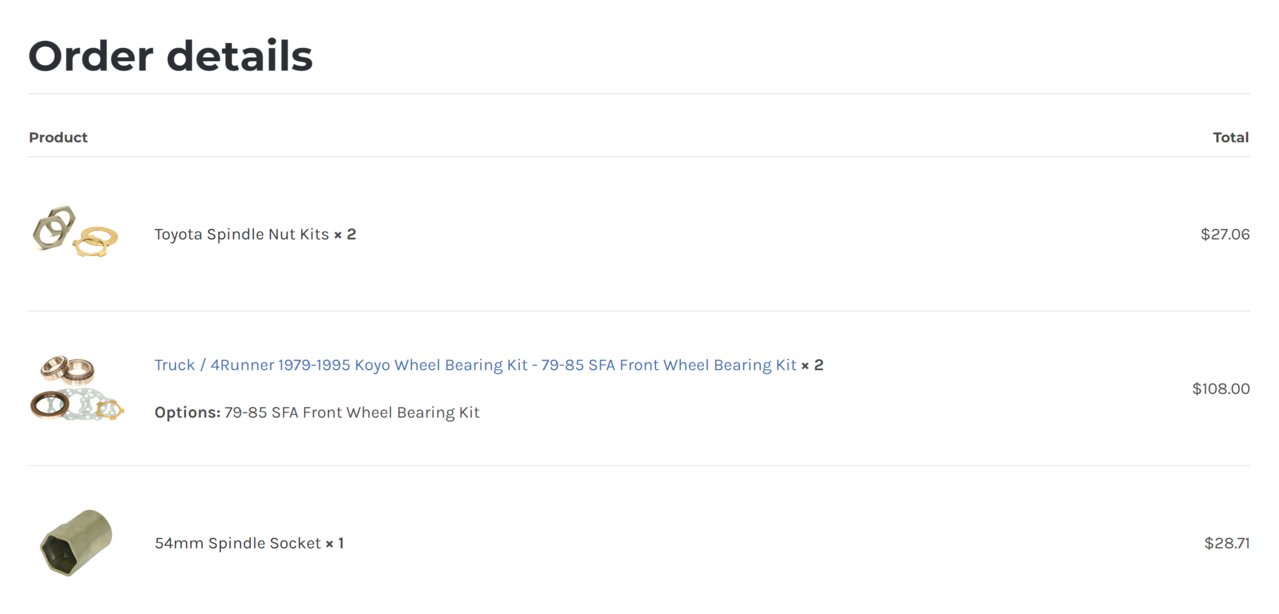Click the Toyota Spindle Nut Kits thumbnail
This screenshot has height=614, width=1279.
[x=76, y=234]
